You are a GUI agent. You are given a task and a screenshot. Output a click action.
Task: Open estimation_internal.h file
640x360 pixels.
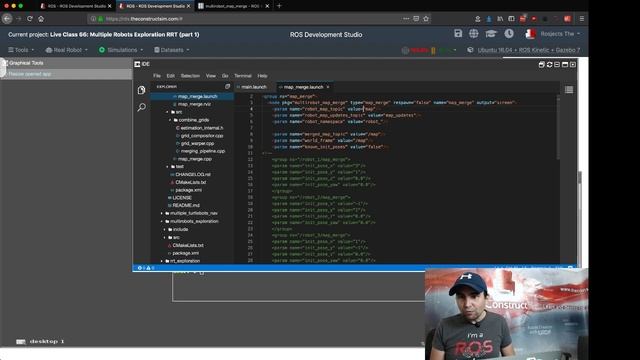[x=202, y=128]
